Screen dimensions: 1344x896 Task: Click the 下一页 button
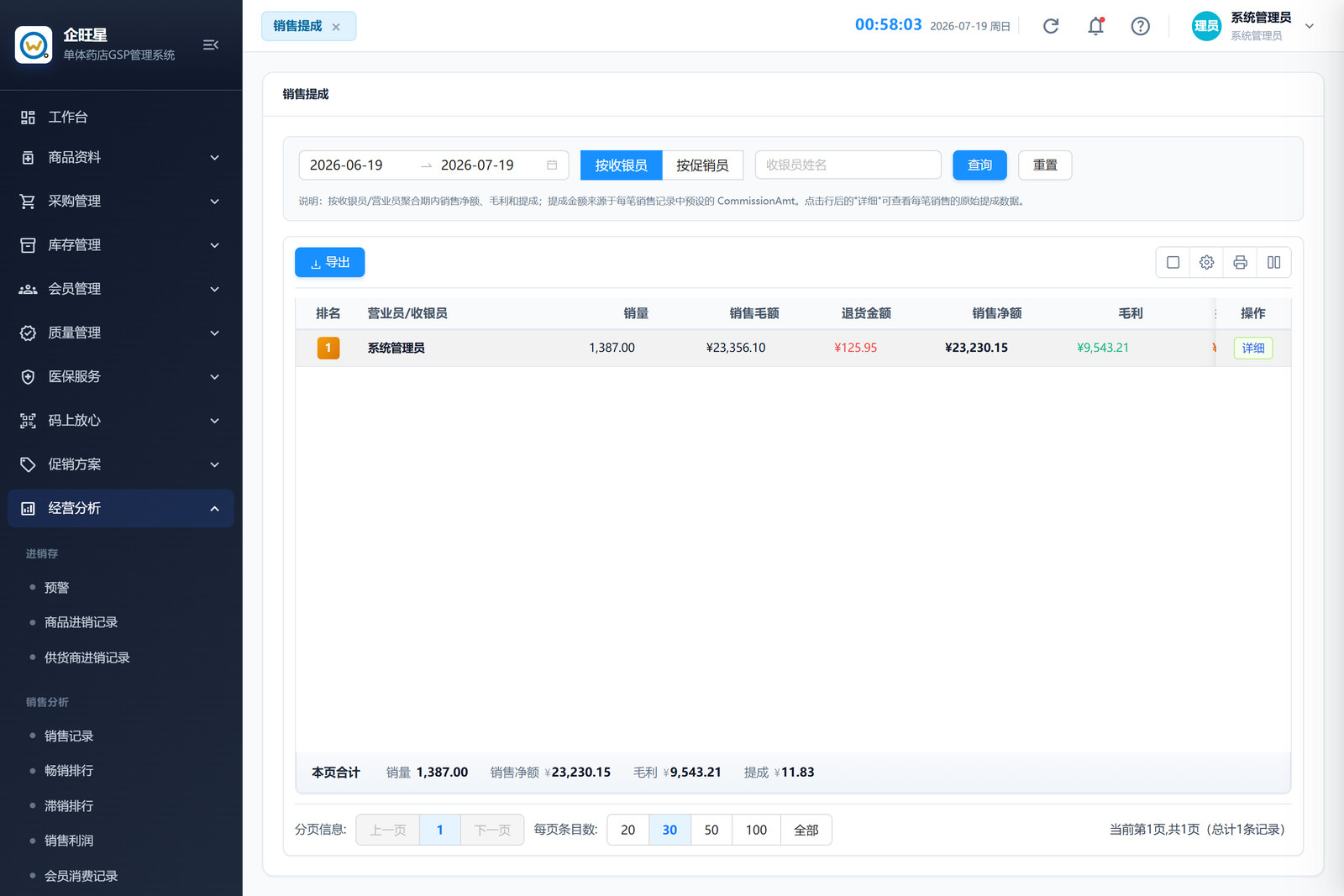492,830
